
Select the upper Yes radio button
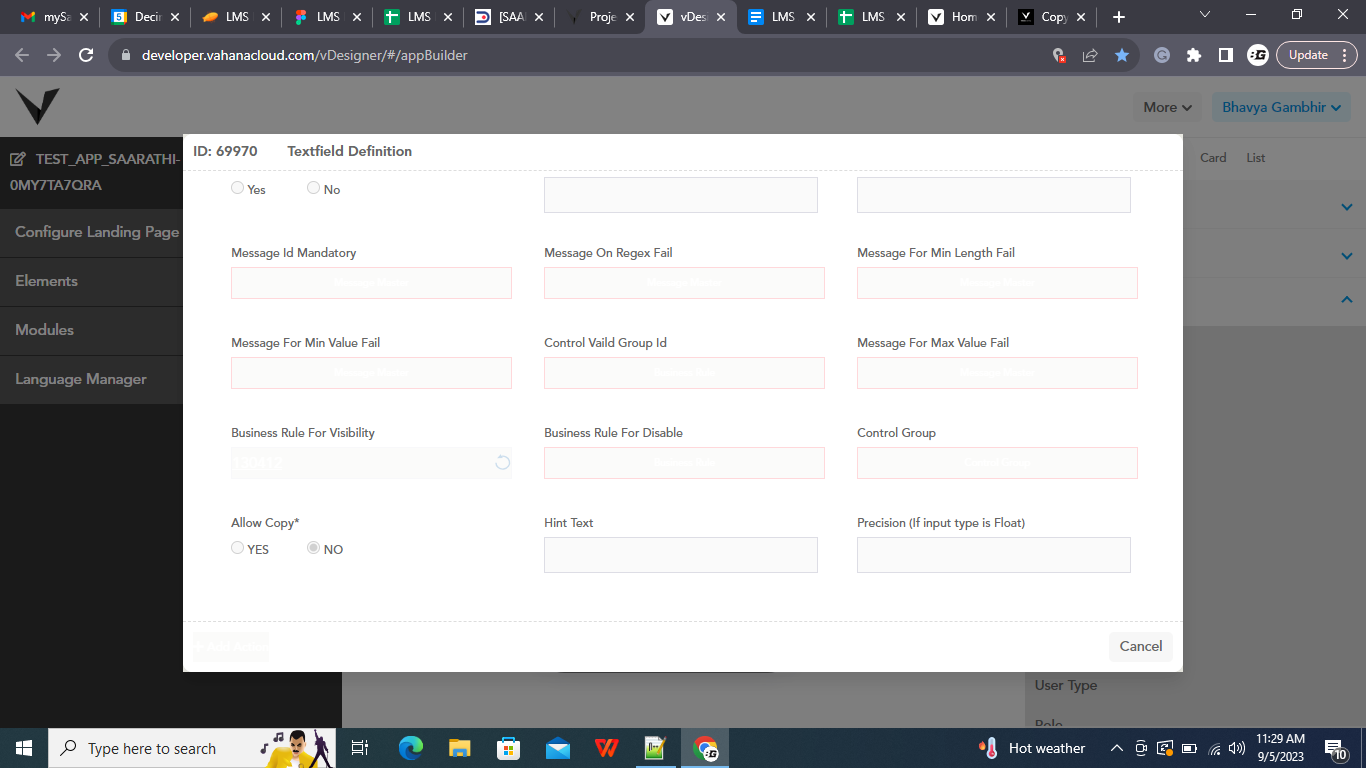(x=238, y=188)
